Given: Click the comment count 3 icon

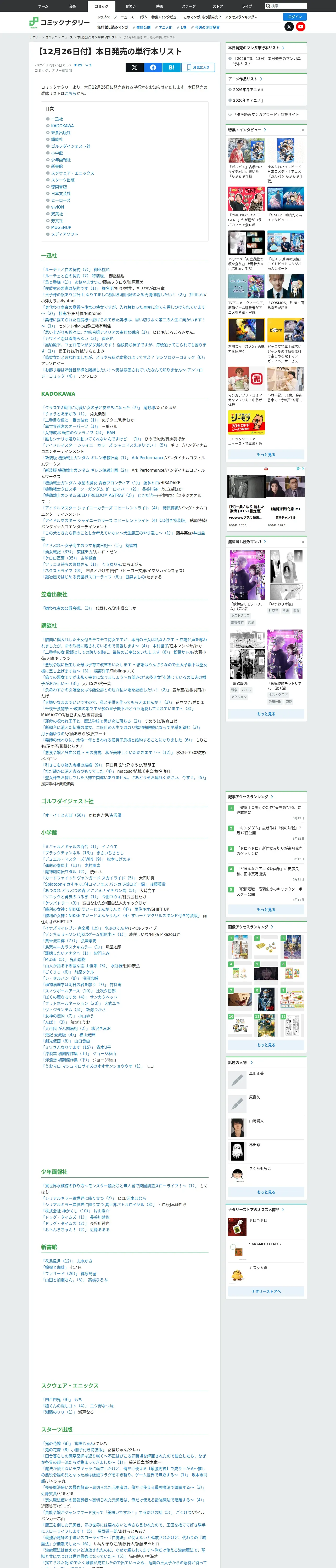Looking at the screenshot, I should click(x=88, y=65).
